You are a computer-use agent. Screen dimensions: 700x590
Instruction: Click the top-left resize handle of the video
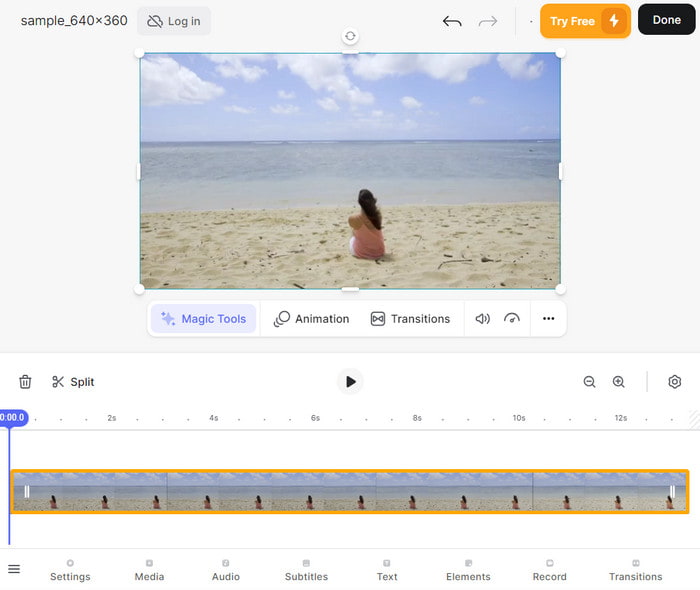tap(139, 53)
